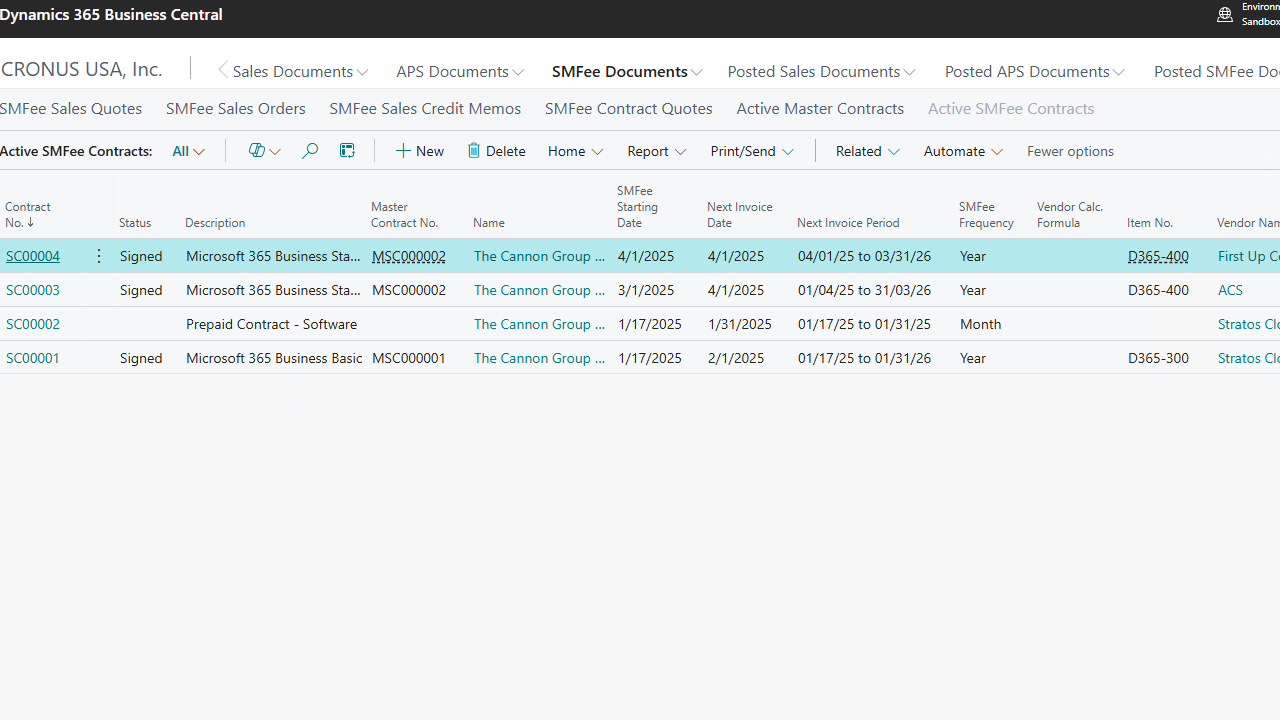Image resolution: width=1280 pixels, height=720 pixels.
Task: Switch to Posted Sales Documents menu
Action: (x=820, y=70)
